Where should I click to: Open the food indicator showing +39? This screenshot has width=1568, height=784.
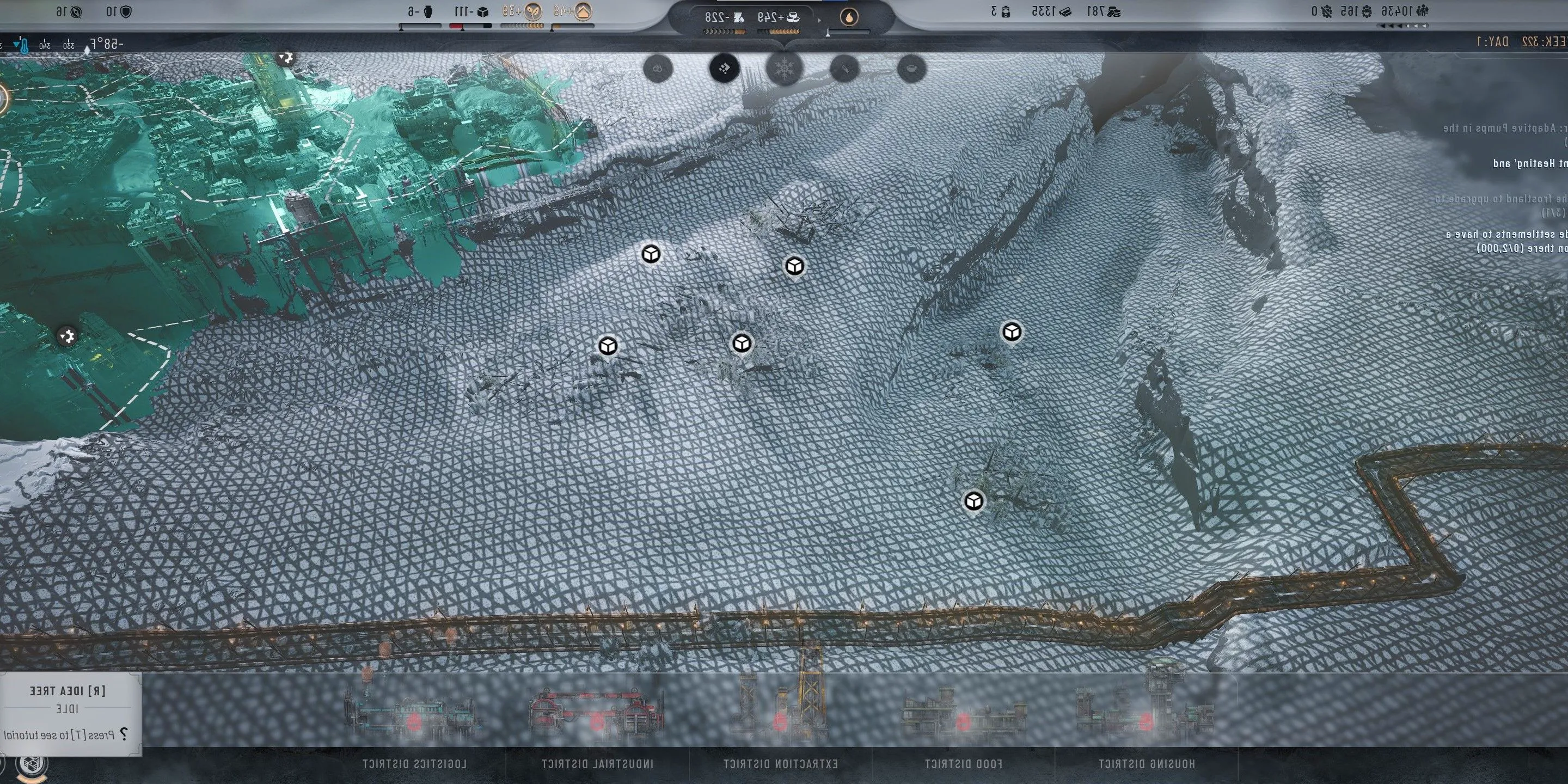[x=522, y=11]
